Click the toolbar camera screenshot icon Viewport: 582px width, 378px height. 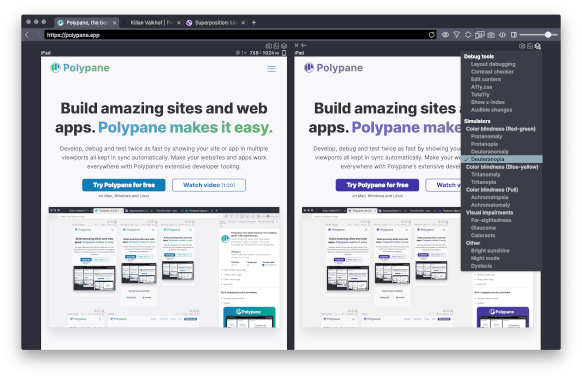491,35
